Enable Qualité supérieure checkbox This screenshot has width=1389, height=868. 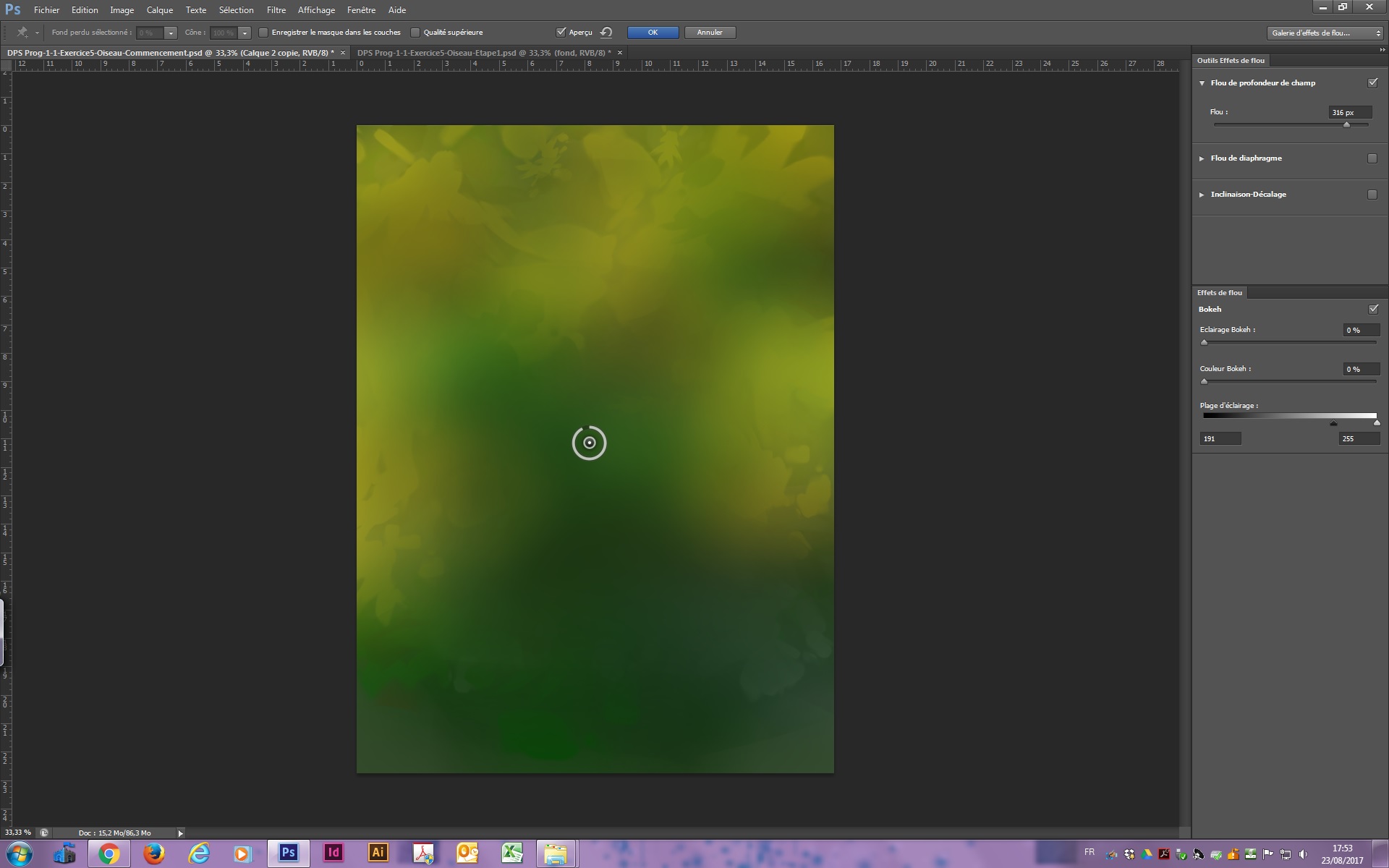[x=415, y=33]
